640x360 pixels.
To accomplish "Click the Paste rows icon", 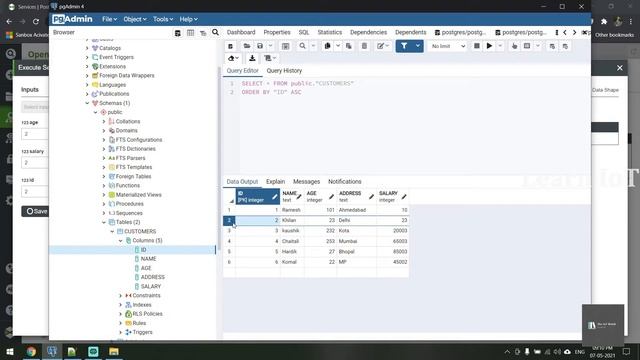I will tap(349, 46).
